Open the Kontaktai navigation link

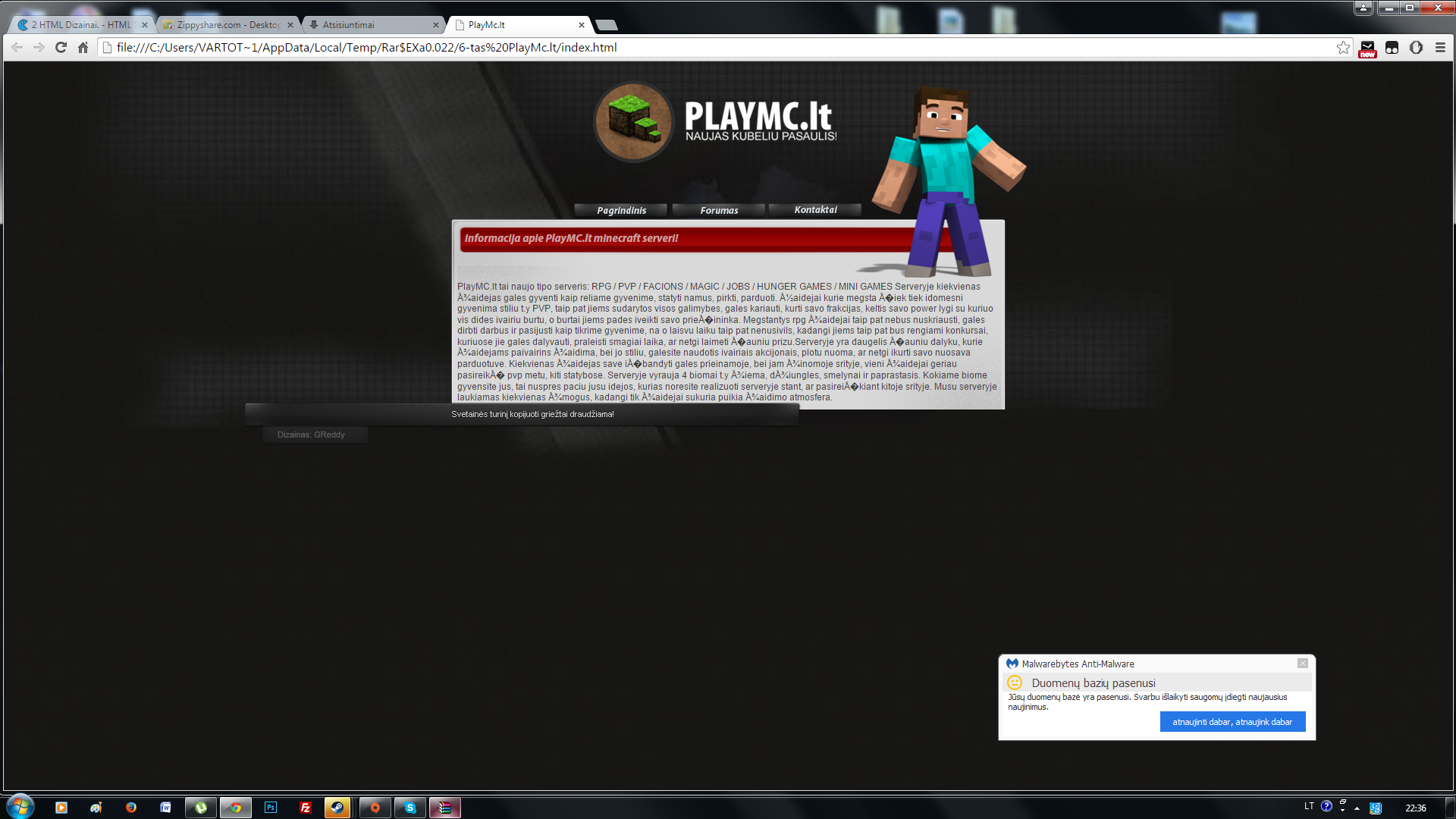point(815,210)
